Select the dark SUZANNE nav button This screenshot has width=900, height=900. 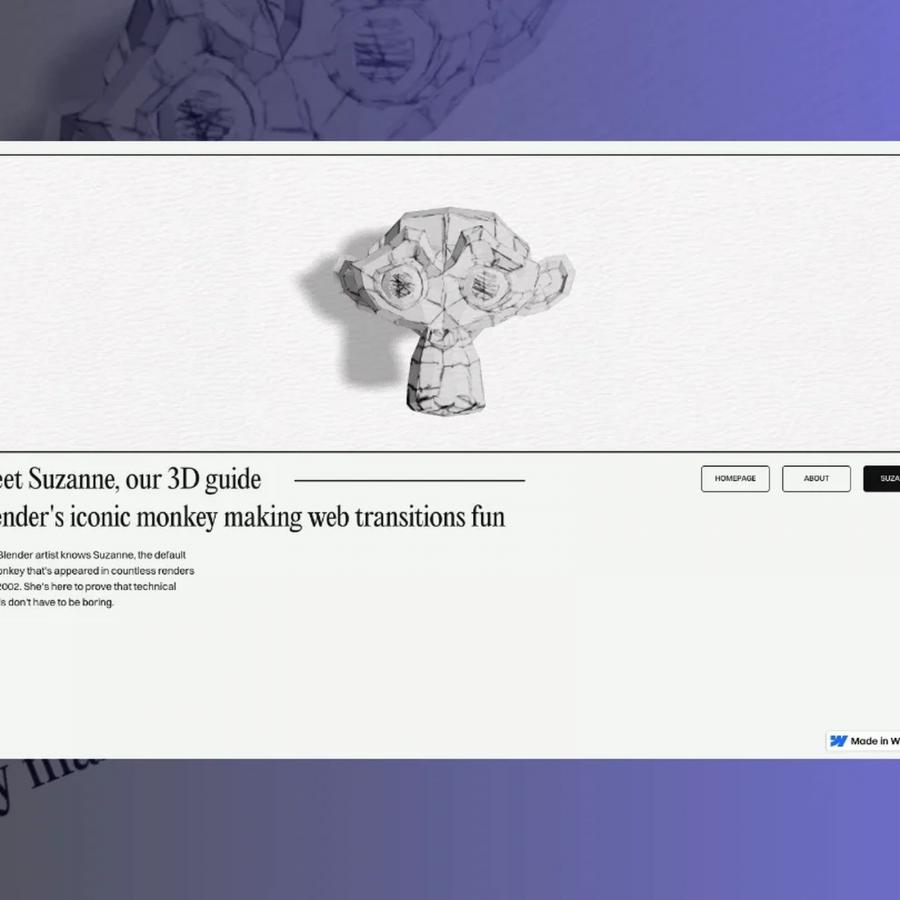pos(885,478)
